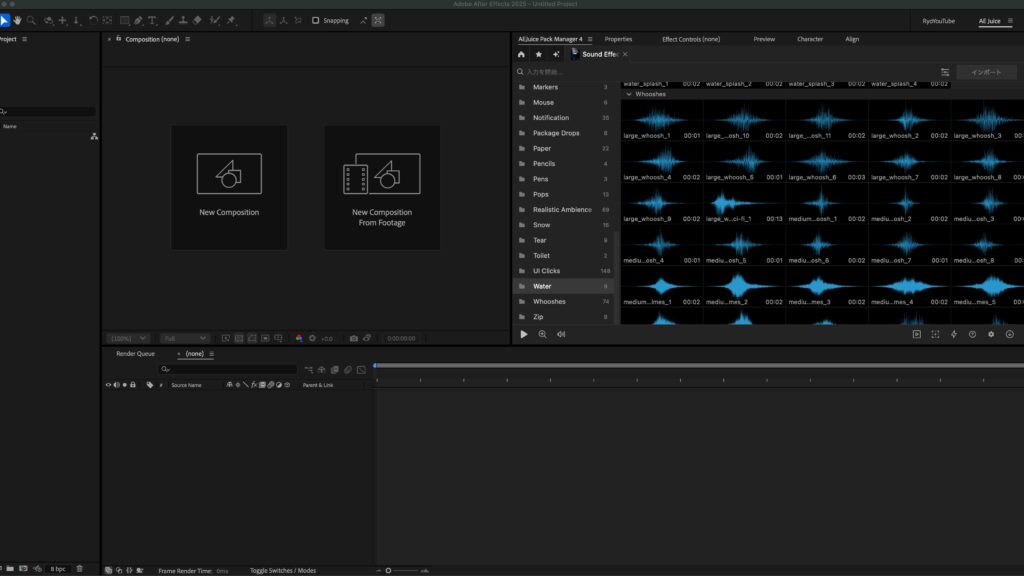Viewport: 1024px width, 576px height.
Task: Pick the Type tool
Action: pos(153,20)
